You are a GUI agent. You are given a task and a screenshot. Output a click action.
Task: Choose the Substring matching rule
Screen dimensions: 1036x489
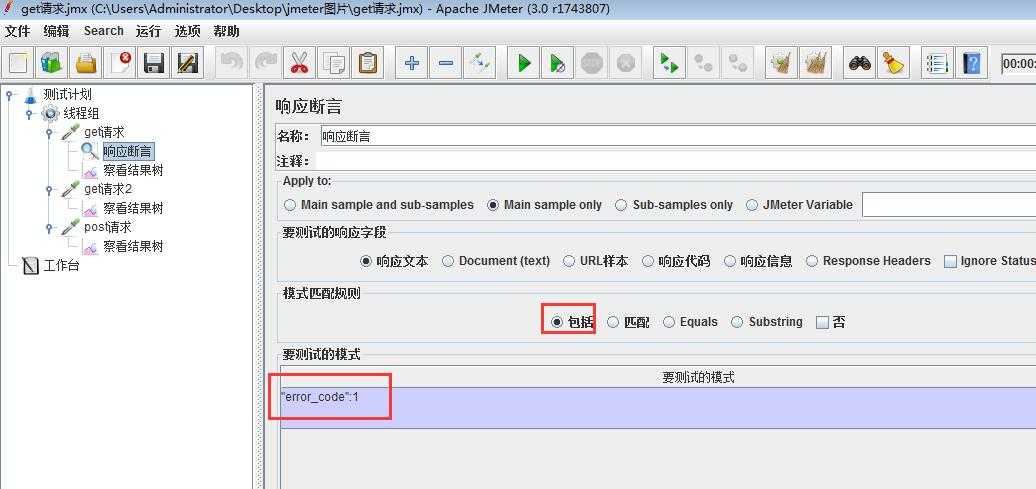pos(766,322)
